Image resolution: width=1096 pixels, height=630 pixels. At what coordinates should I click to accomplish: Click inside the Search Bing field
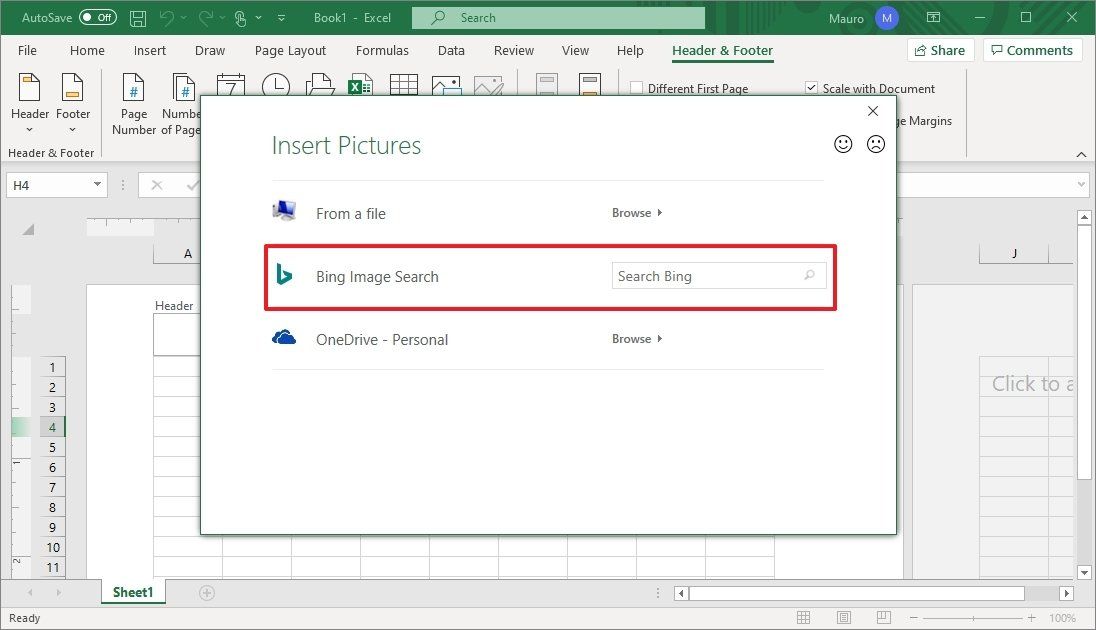pos(710,275)
